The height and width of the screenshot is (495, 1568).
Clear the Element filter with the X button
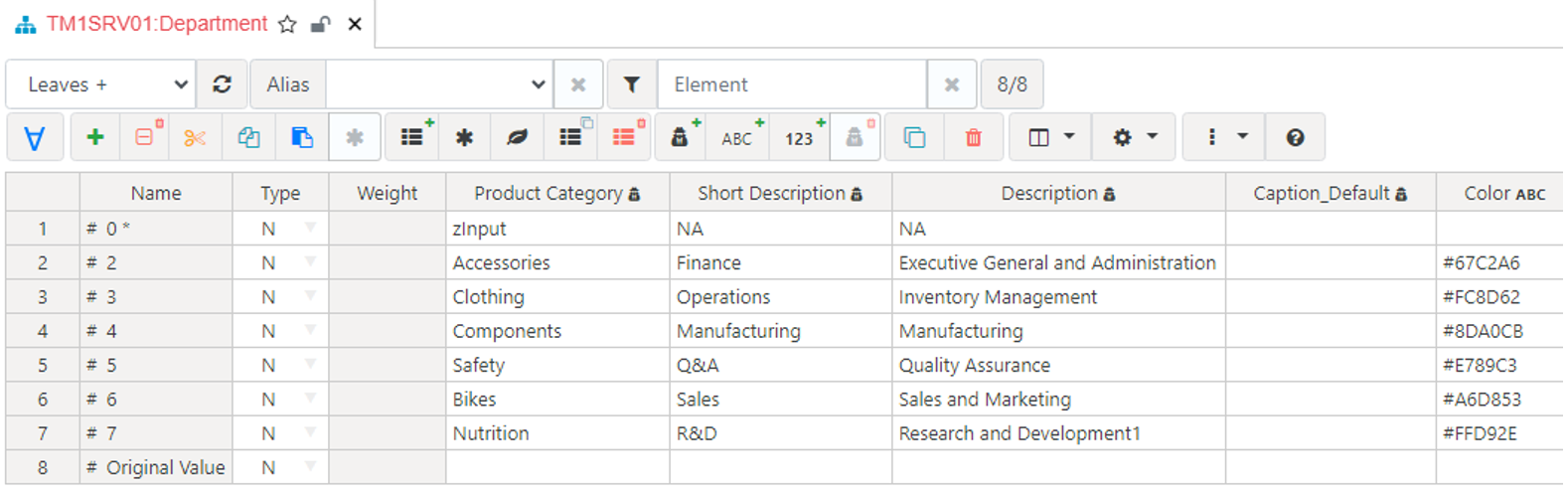tap(952, 84)
